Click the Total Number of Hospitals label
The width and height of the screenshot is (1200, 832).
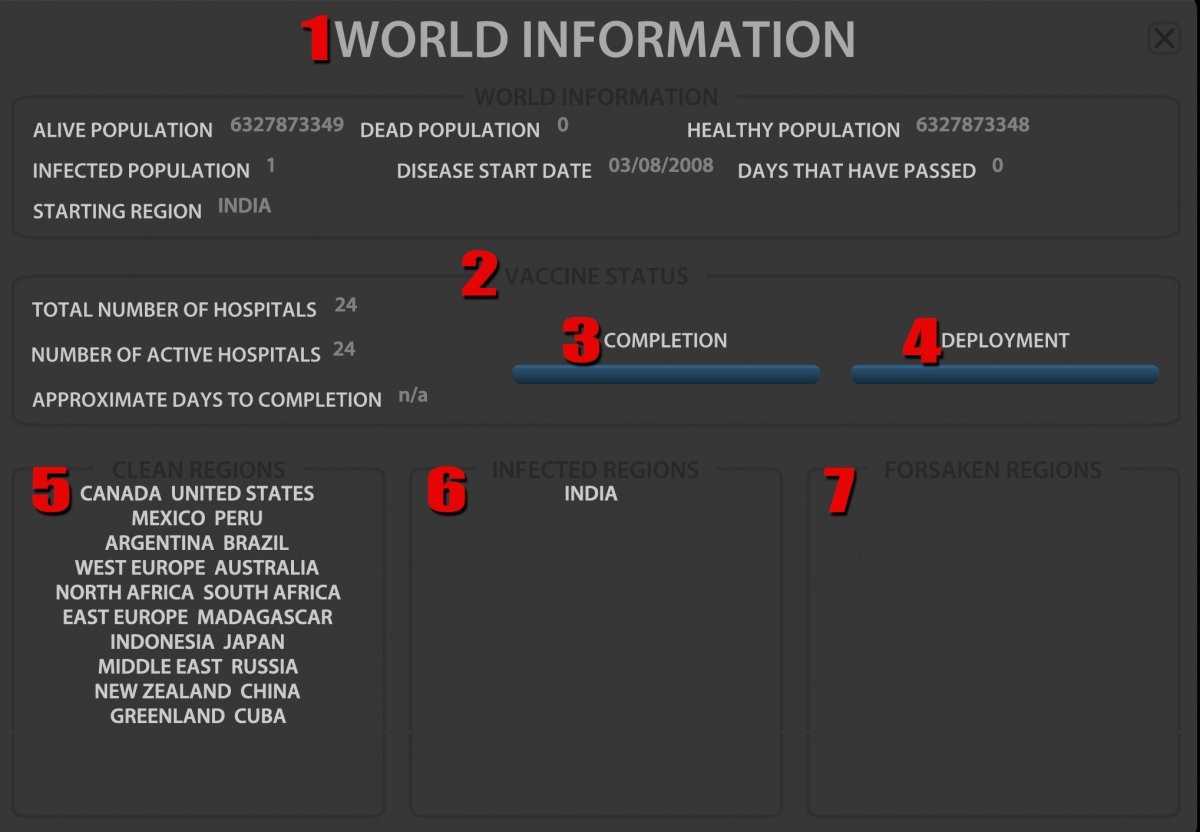(174, 310)
